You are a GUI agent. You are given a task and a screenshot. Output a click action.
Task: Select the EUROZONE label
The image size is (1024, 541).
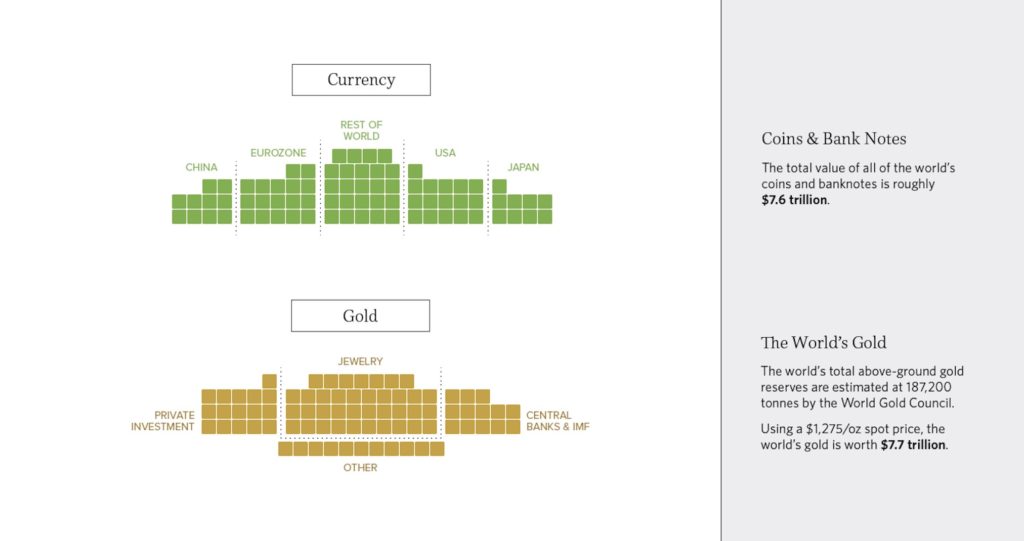coord(277,153)
